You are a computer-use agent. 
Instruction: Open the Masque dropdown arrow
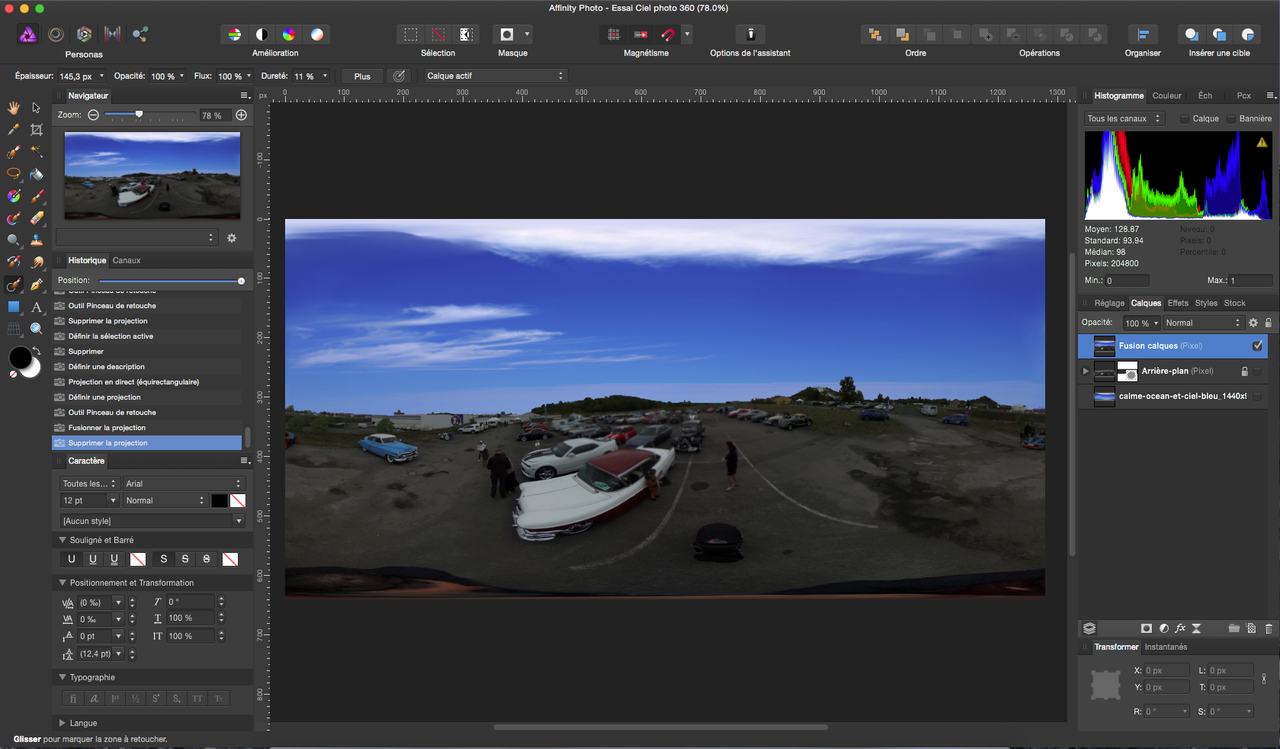[527, 34]
